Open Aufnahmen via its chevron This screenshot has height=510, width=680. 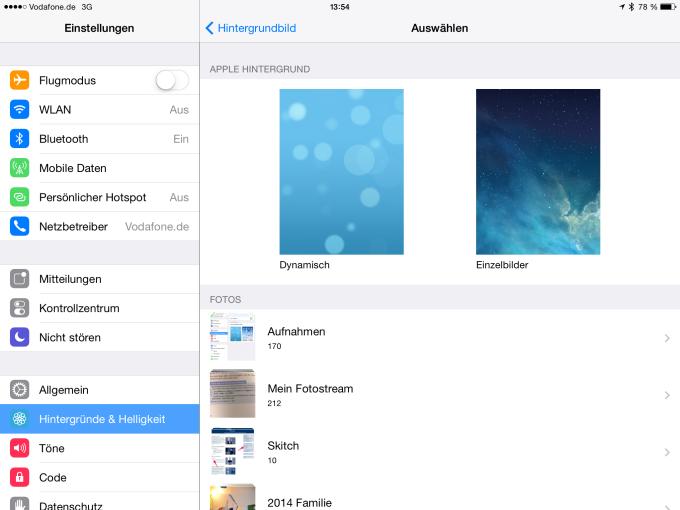(x=667, y=338)
